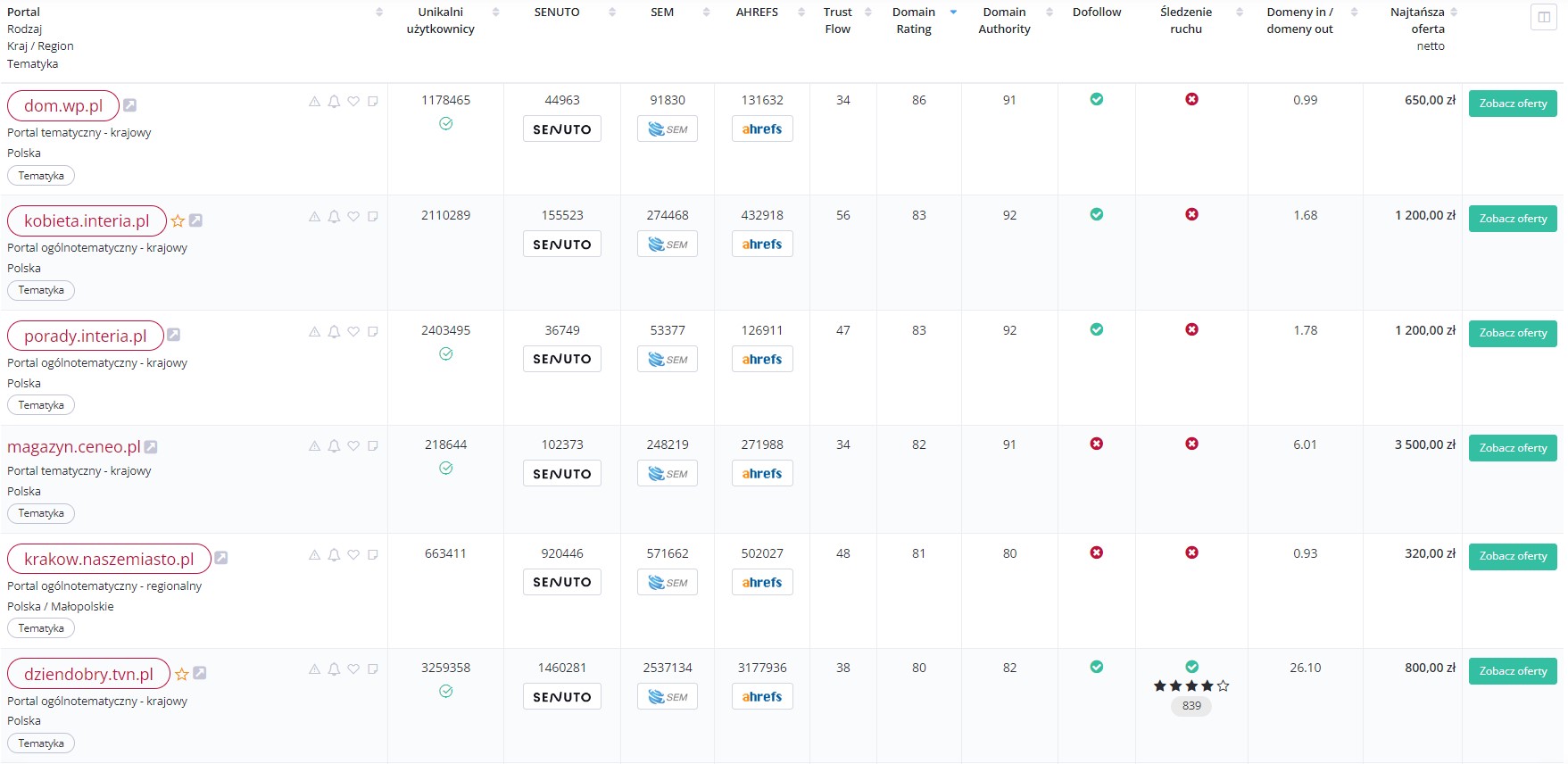Open external link icon next to dom.wp.pl
The width and height of the screenshot is (1568, 764).
129,105
